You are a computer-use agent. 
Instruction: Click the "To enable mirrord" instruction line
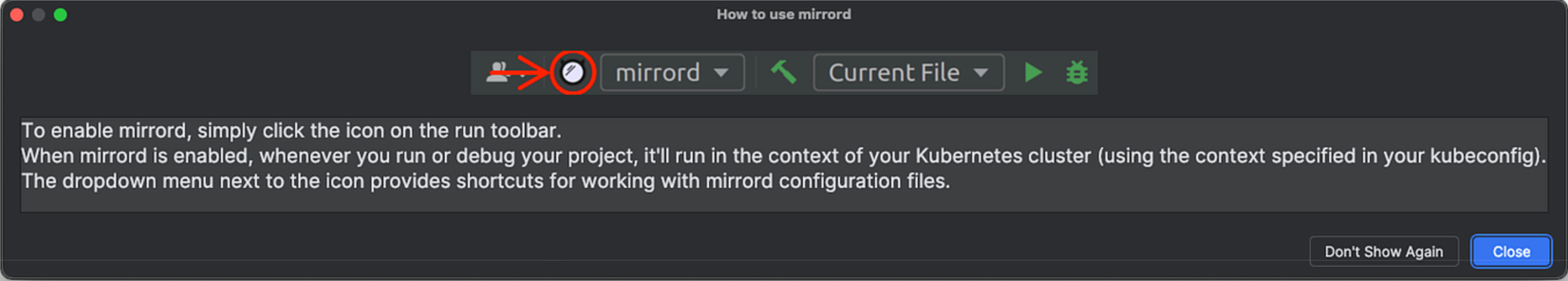tap(291, 131)
